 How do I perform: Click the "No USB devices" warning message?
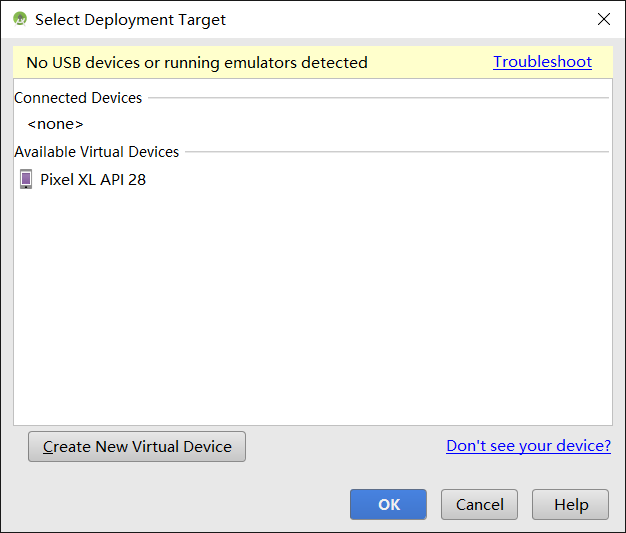pyautogui.click(x=197, y=62)
